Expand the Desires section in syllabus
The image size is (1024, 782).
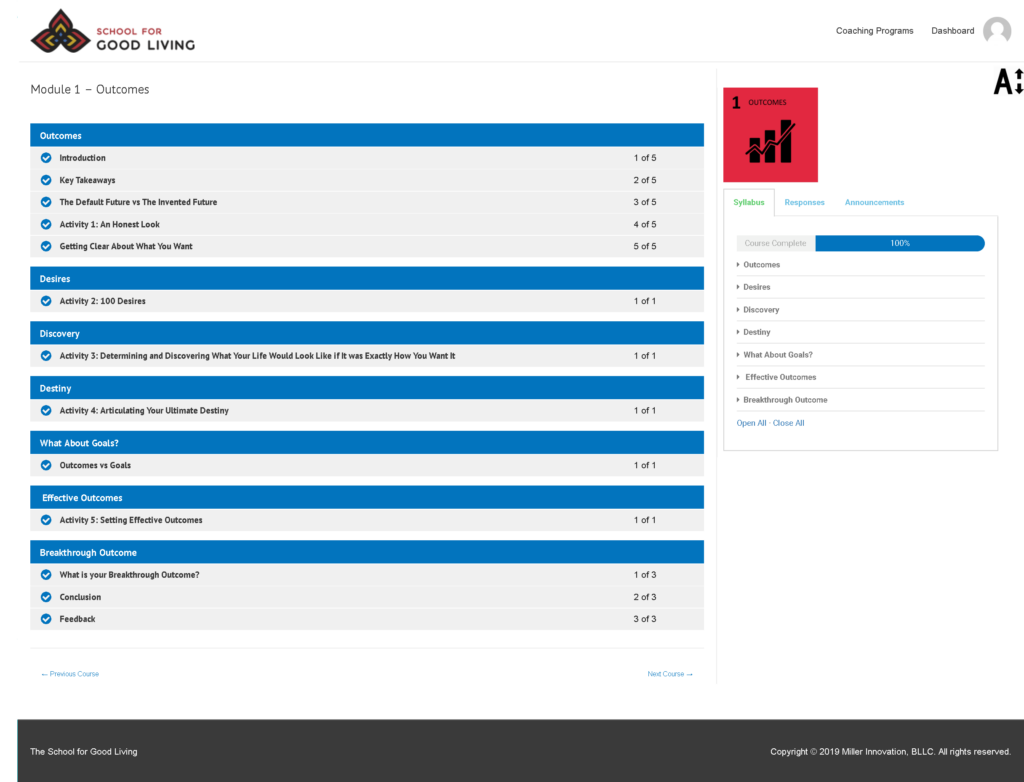tap(756, 287)
